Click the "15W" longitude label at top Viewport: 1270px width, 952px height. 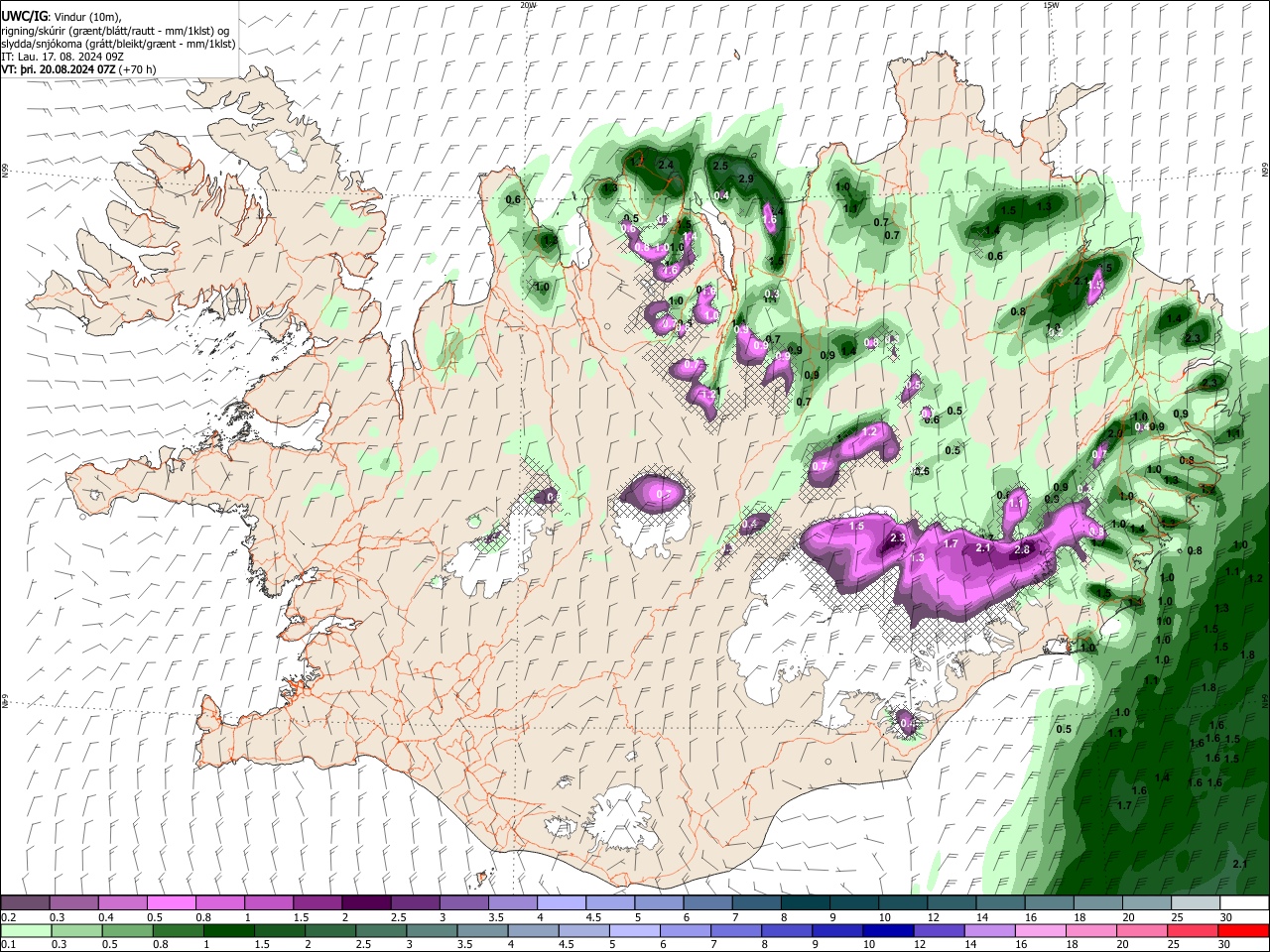point(1052,5)
